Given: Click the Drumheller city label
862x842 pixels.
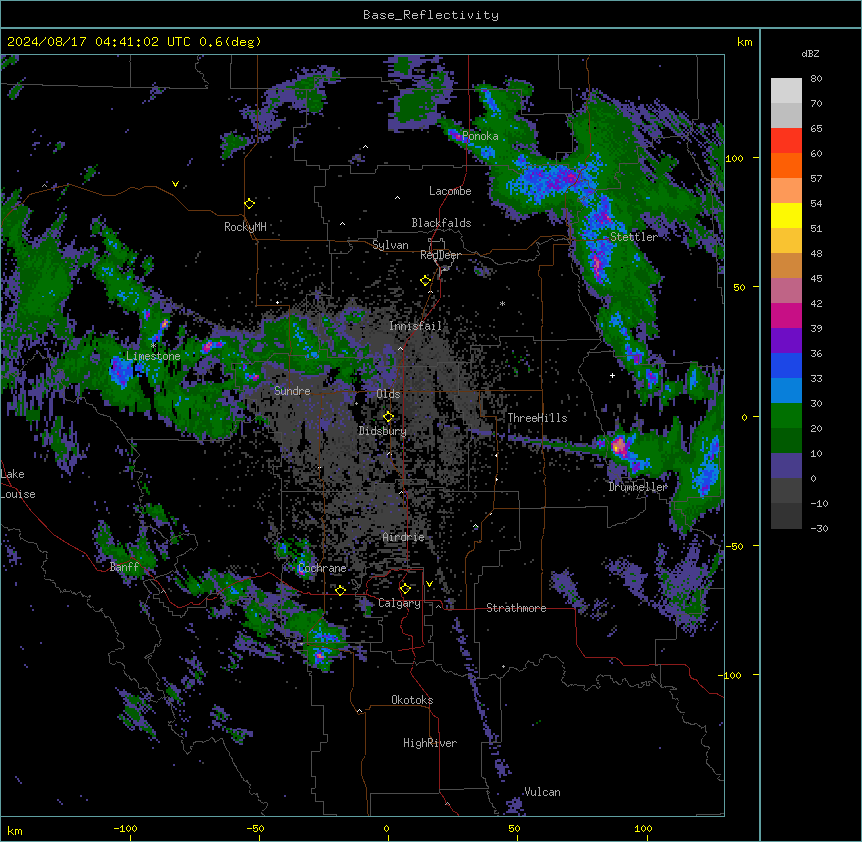Looking at the screenshot, I should (x=638, y=487).
